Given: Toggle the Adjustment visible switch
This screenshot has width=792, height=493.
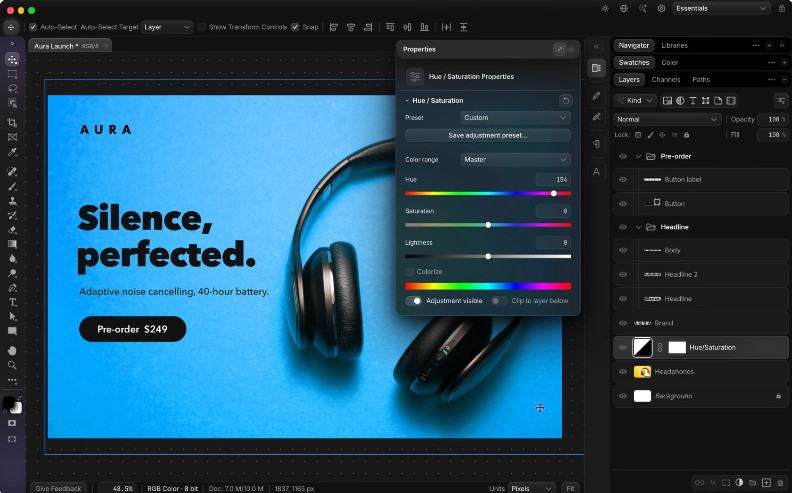Looking at the screenshot, I should 414,301.
